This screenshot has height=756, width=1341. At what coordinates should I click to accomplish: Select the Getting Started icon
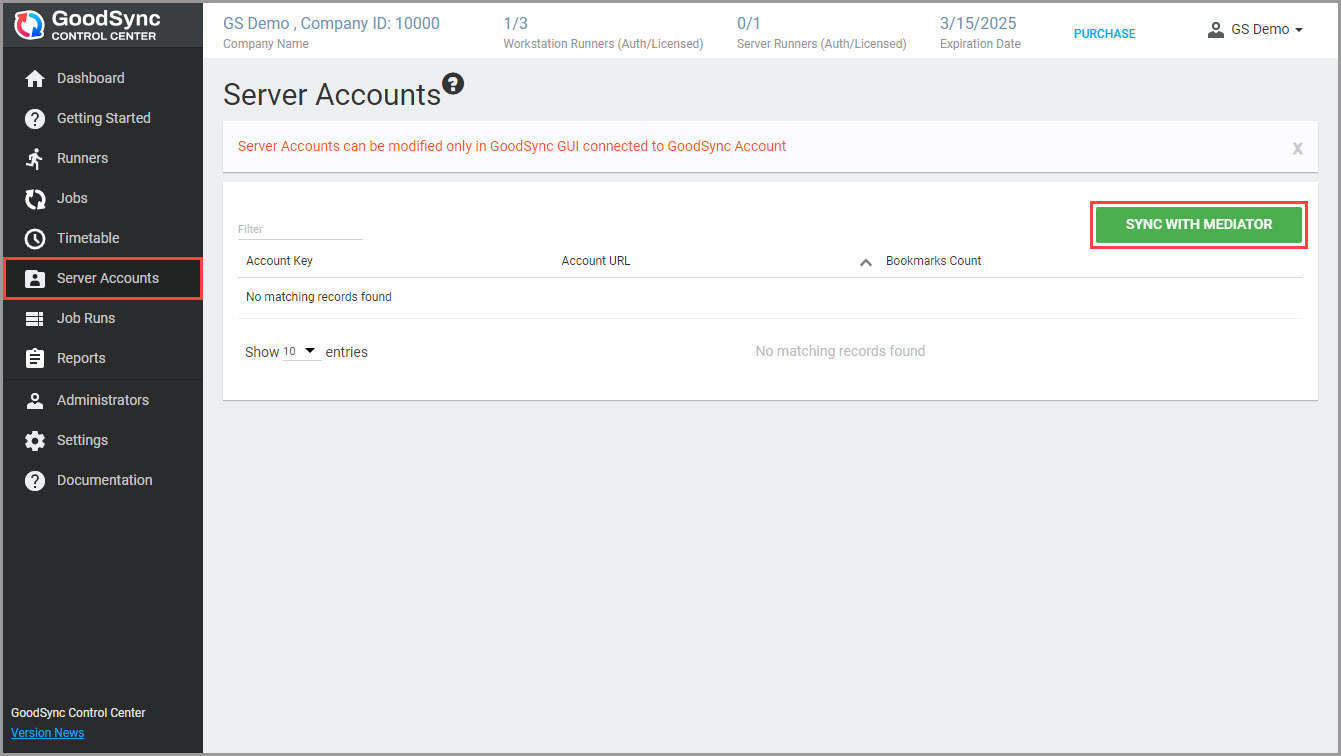[x=35, y=118]
